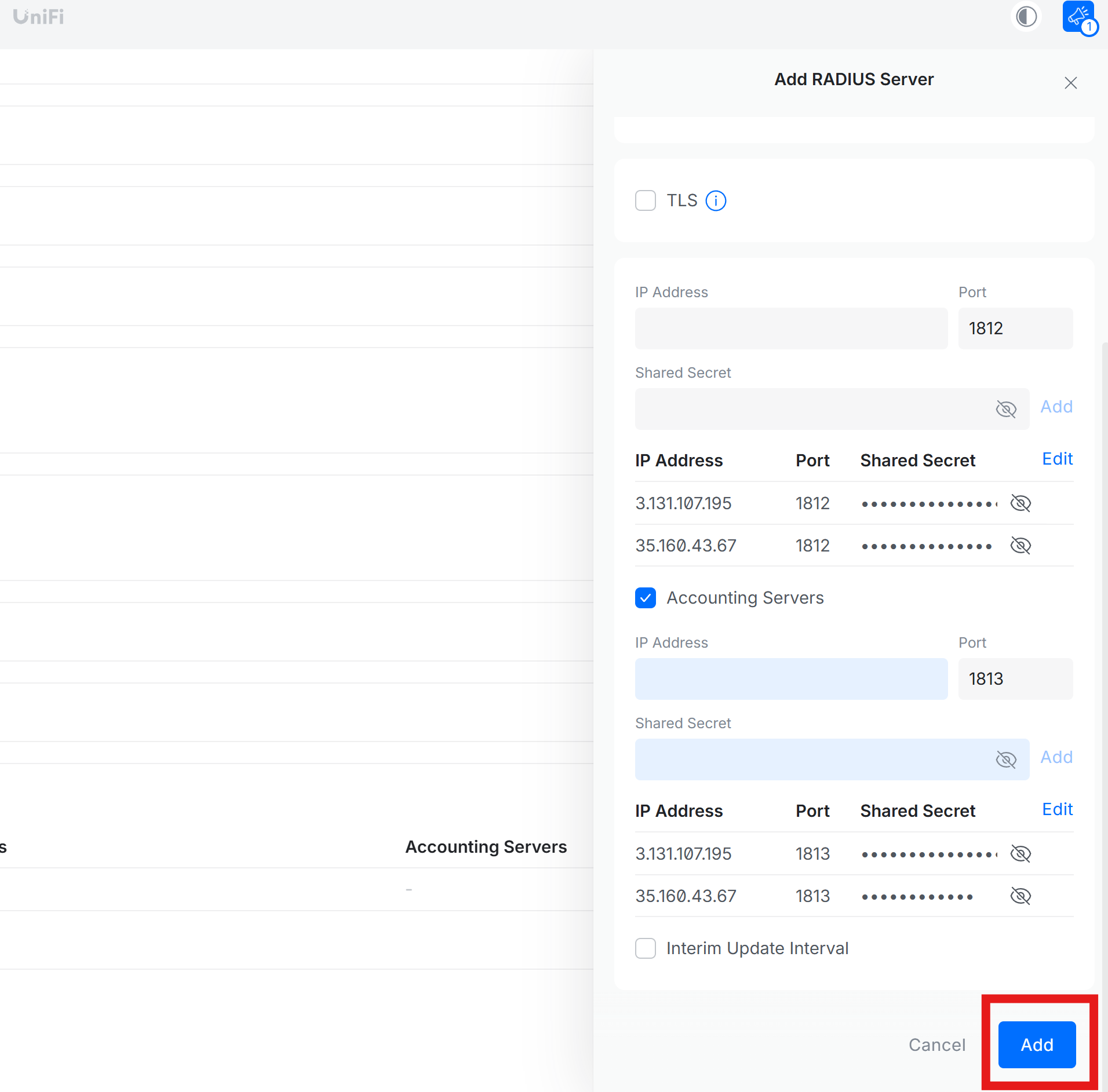Reveal shared secret for 3.131.107.195 port 1812

tap(1020, 503)
